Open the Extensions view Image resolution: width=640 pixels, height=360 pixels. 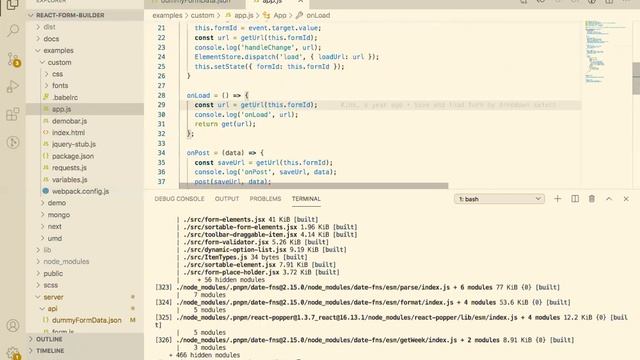13,114
